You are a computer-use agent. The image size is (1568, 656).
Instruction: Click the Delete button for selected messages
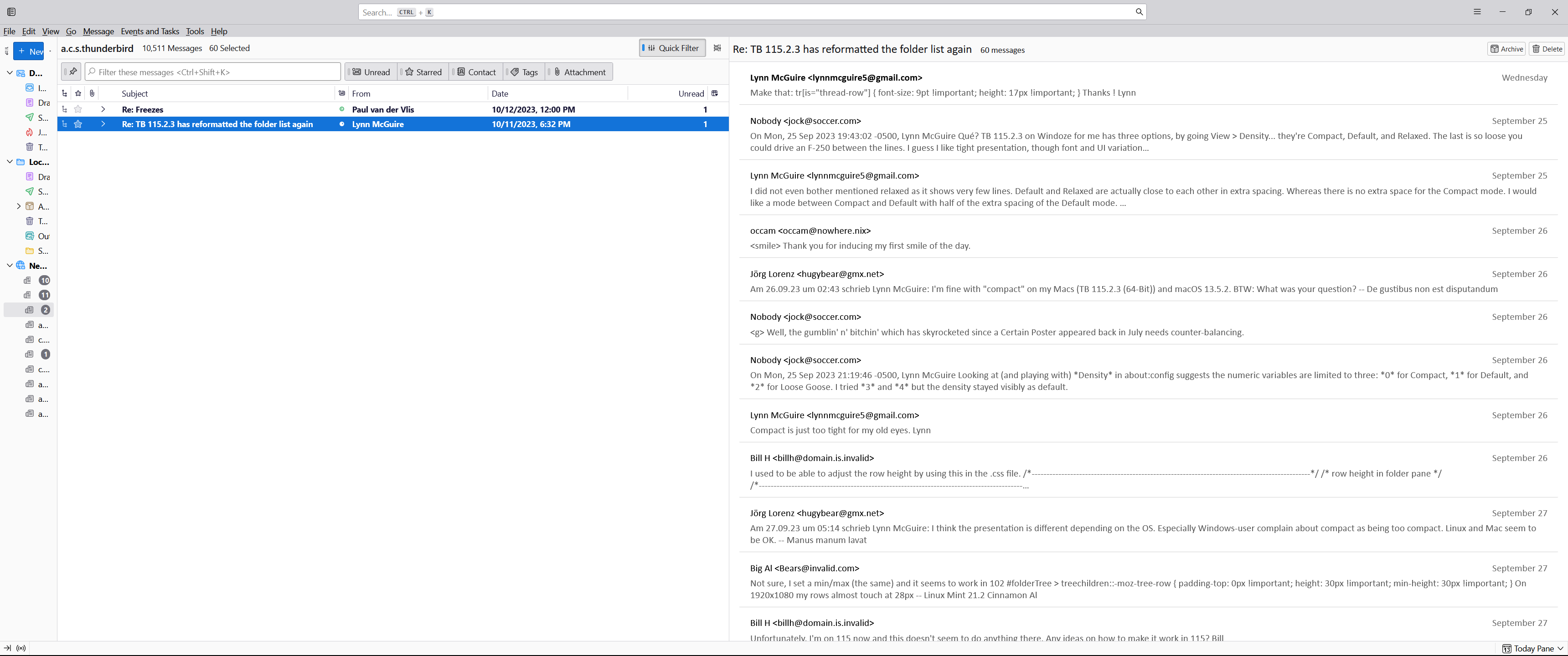tap(1547, 49)
